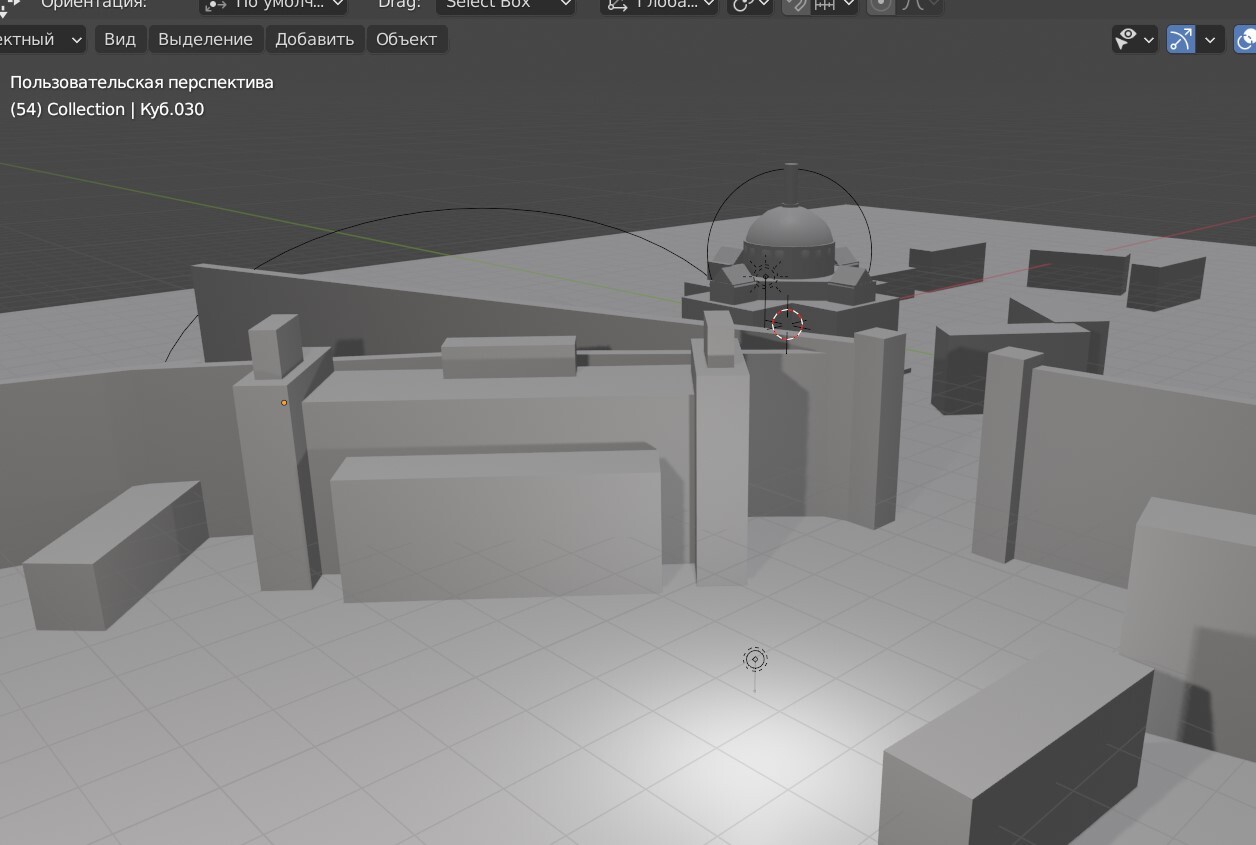1256x845 pixels.
Task: Toggle proportional editing icon
Action: 881,5
